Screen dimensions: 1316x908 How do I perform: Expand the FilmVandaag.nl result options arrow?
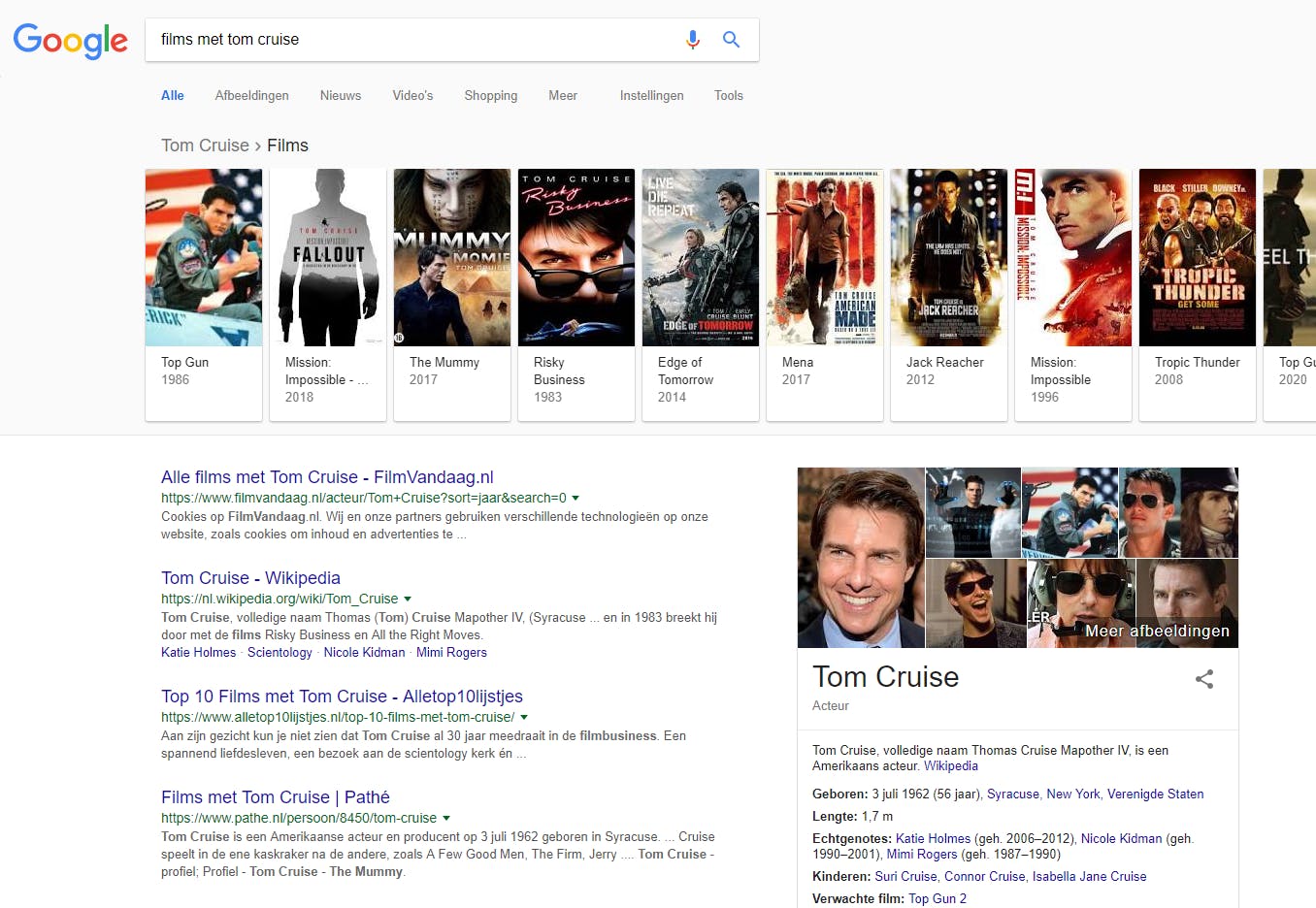point(576,498)
